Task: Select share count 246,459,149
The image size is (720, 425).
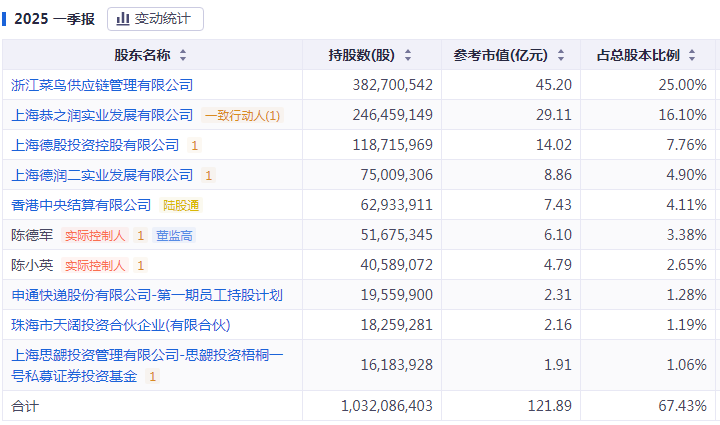Action: [393, 115]
